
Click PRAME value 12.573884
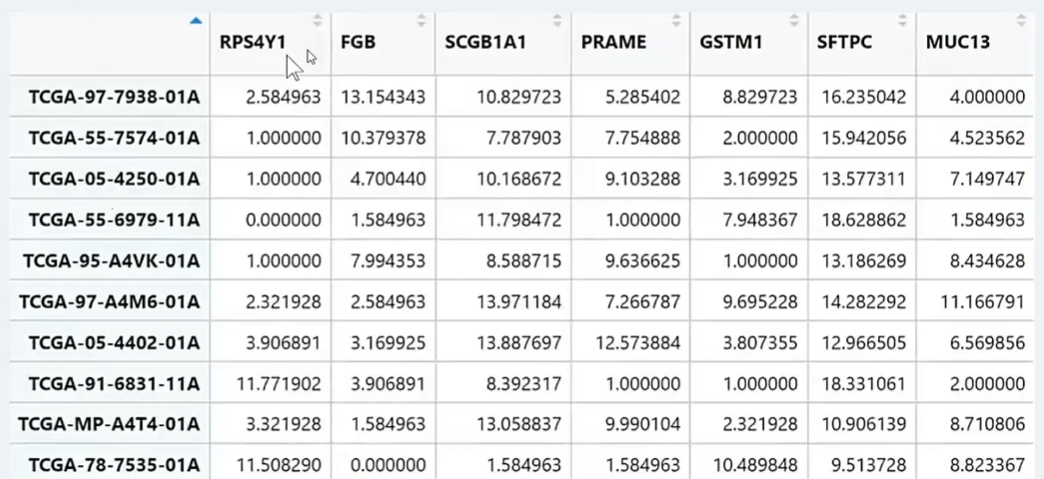point(639,342)
